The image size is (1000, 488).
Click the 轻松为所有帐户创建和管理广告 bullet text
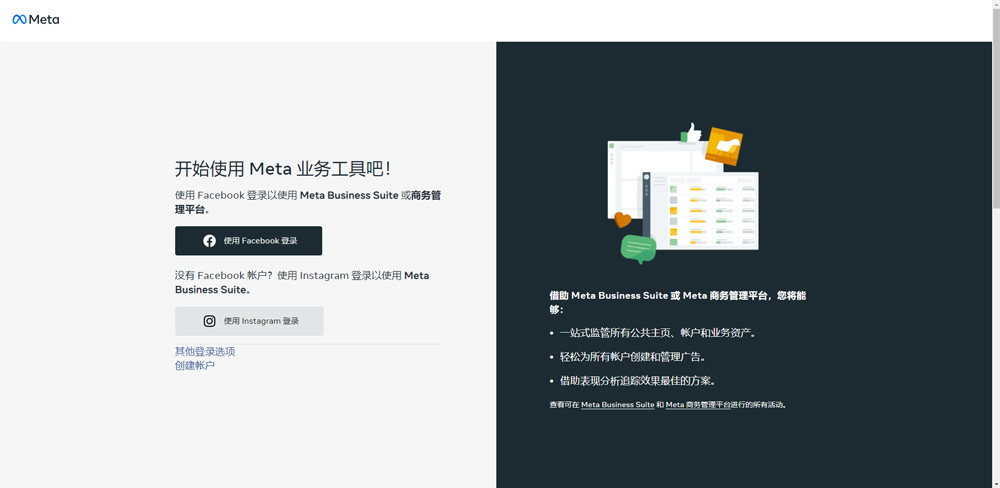pyautogui.click(x=632, y=357)
